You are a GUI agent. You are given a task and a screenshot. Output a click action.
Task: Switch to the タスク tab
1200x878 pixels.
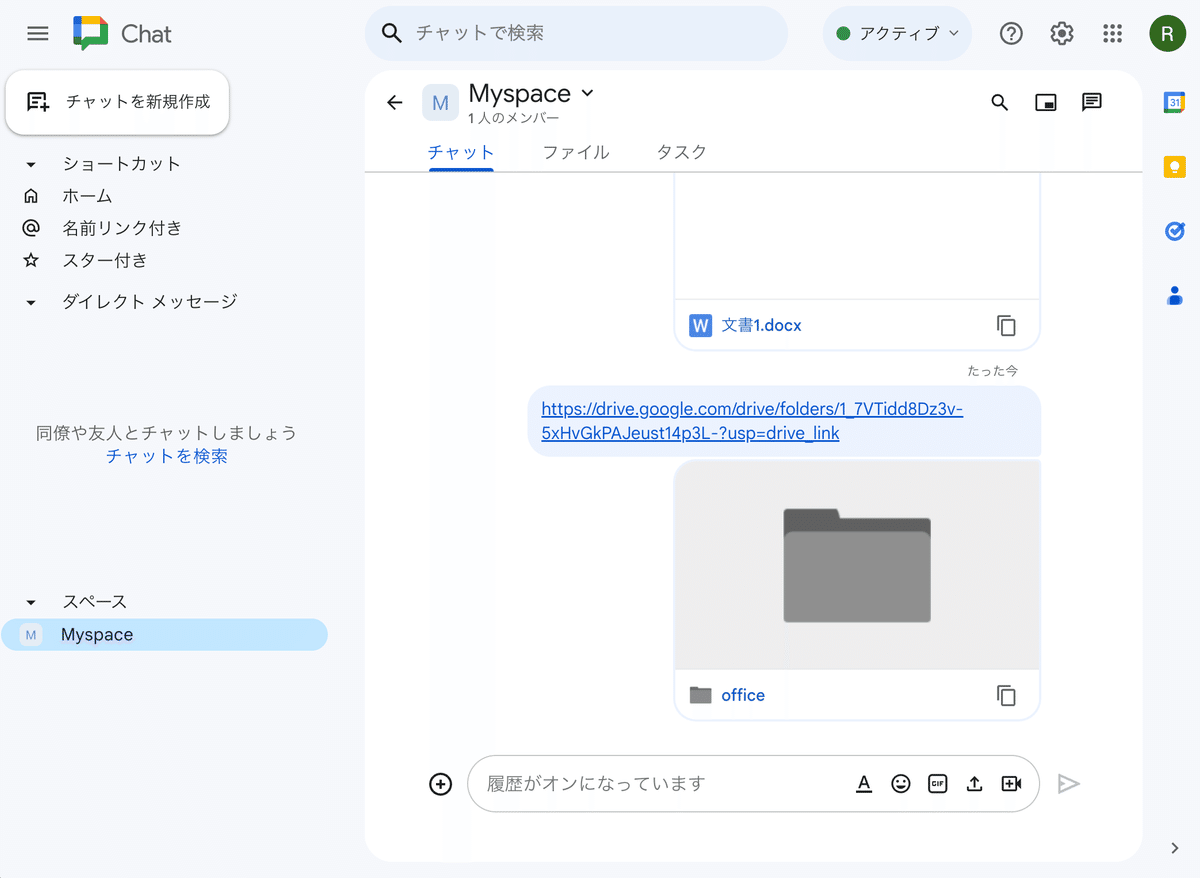coord(682,152)
